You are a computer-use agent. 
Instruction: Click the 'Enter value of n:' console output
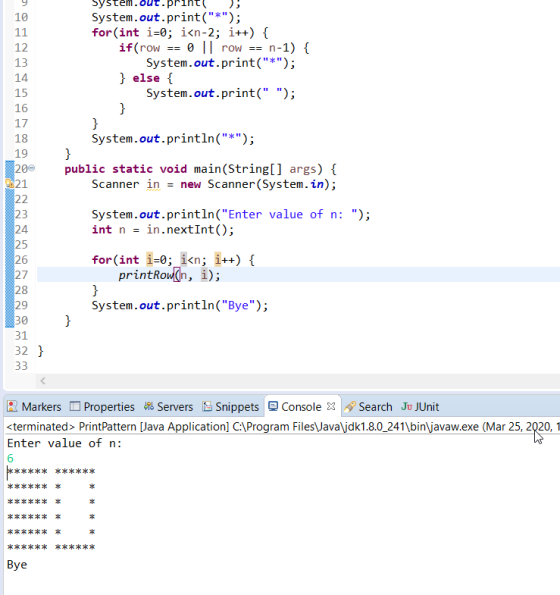64,443
